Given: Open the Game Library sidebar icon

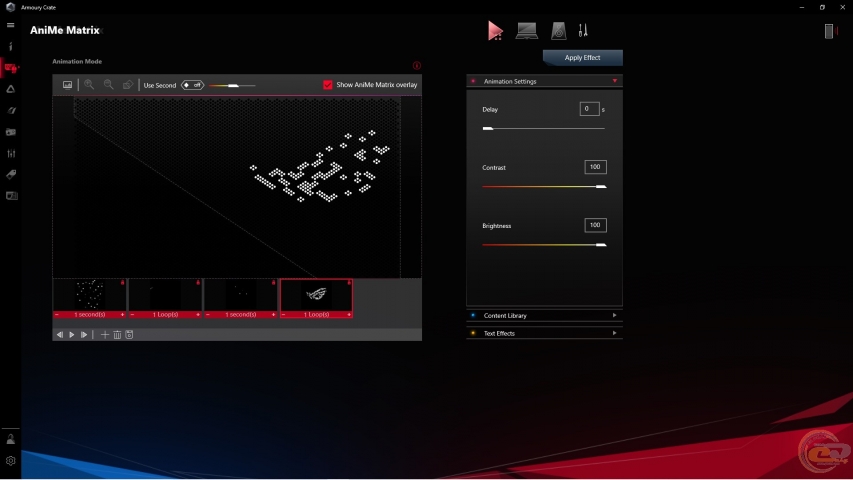Looking at the screenshot, I should pyautogui.click(x=11, y=132).
